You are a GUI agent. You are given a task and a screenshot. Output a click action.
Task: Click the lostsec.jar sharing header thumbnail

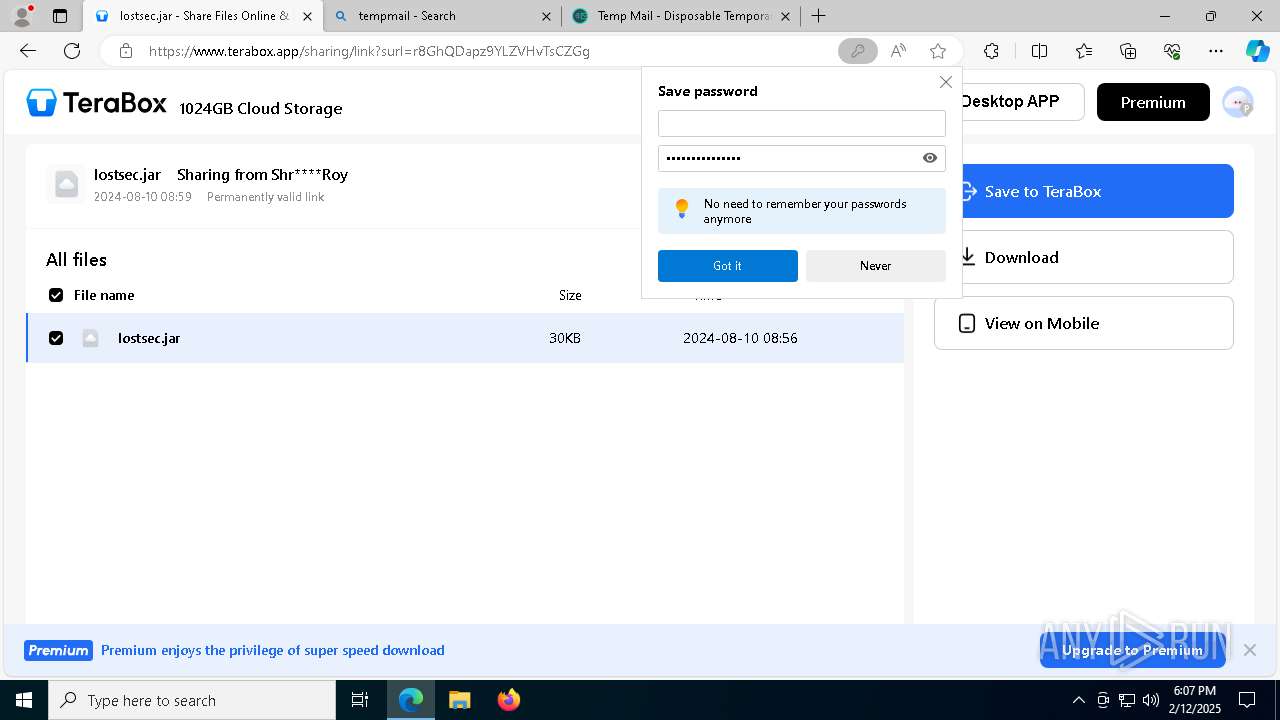coord(66,184)
